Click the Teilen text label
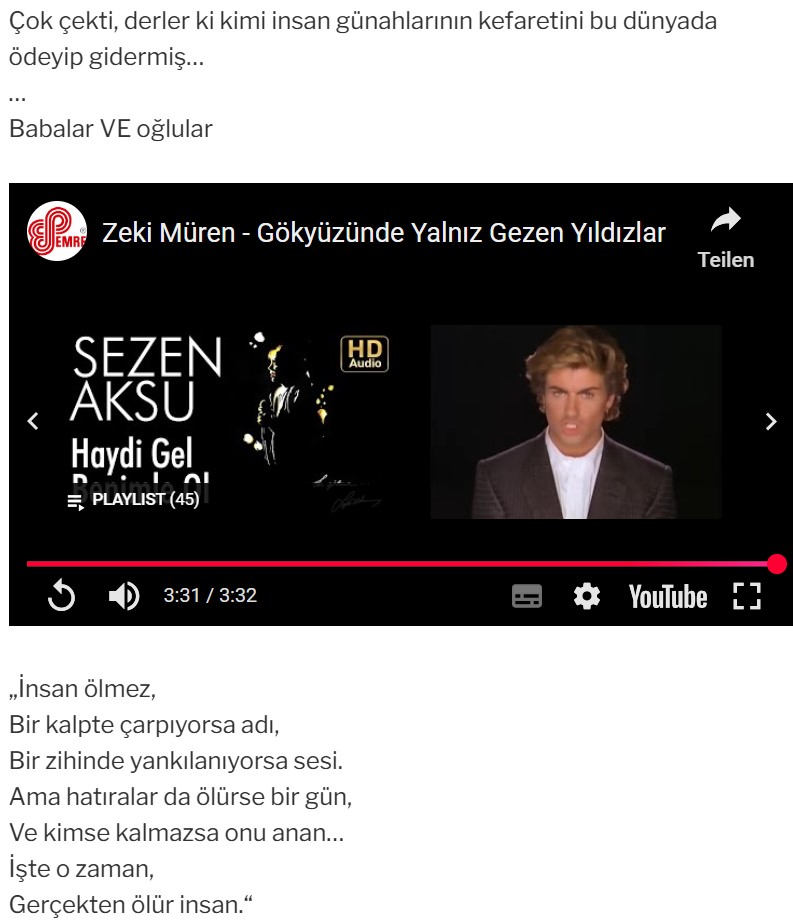This screenshot has height=922, width=793. click(726, 260)
